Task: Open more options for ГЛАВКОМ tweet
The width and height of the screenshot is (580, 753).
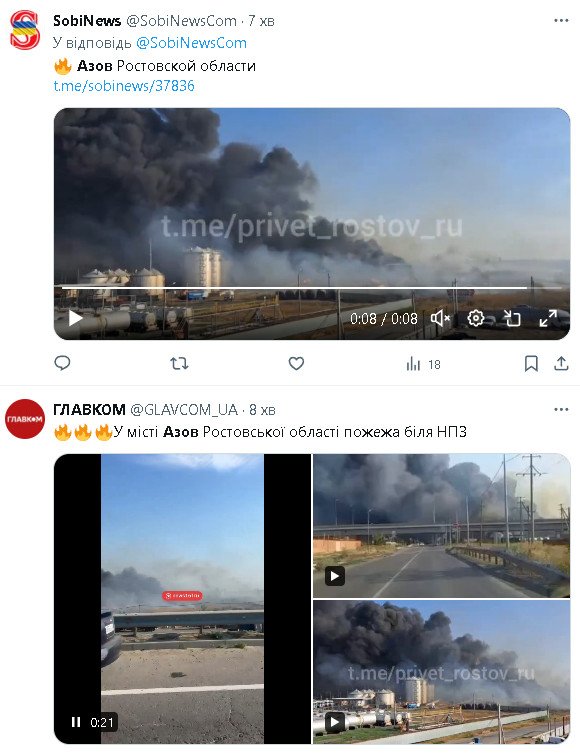Action: (561, 410)
